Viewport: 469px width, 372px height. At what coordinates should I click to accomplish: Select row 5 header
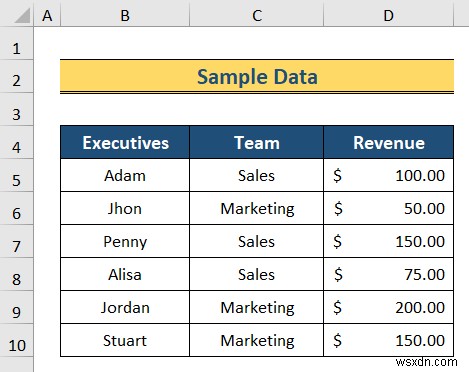17,175
